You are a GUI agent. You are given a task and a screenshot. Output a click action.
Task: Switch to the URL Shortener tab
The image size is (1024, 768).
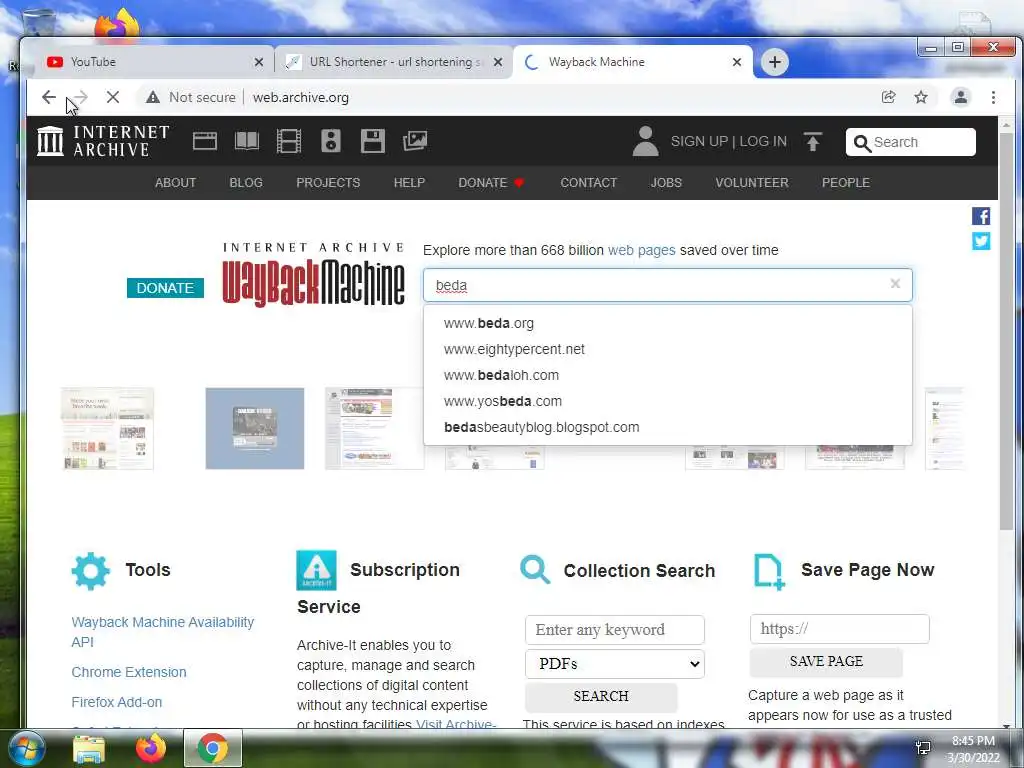tap(394, 62)
